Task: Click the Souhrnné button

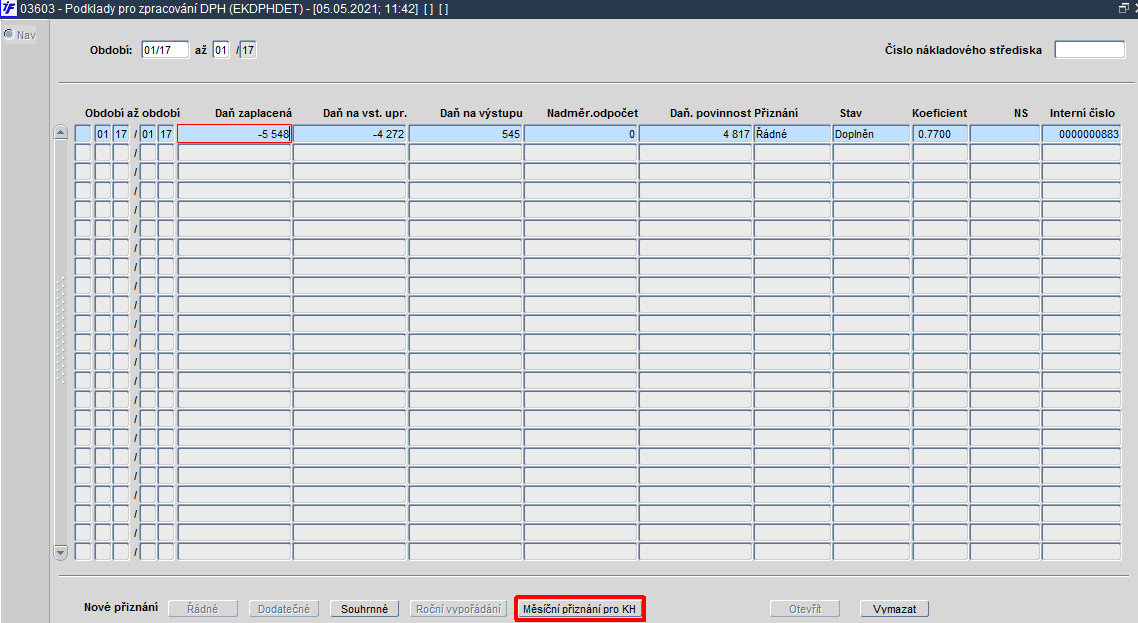Action: pyautogui.click(x=364, y=608)
